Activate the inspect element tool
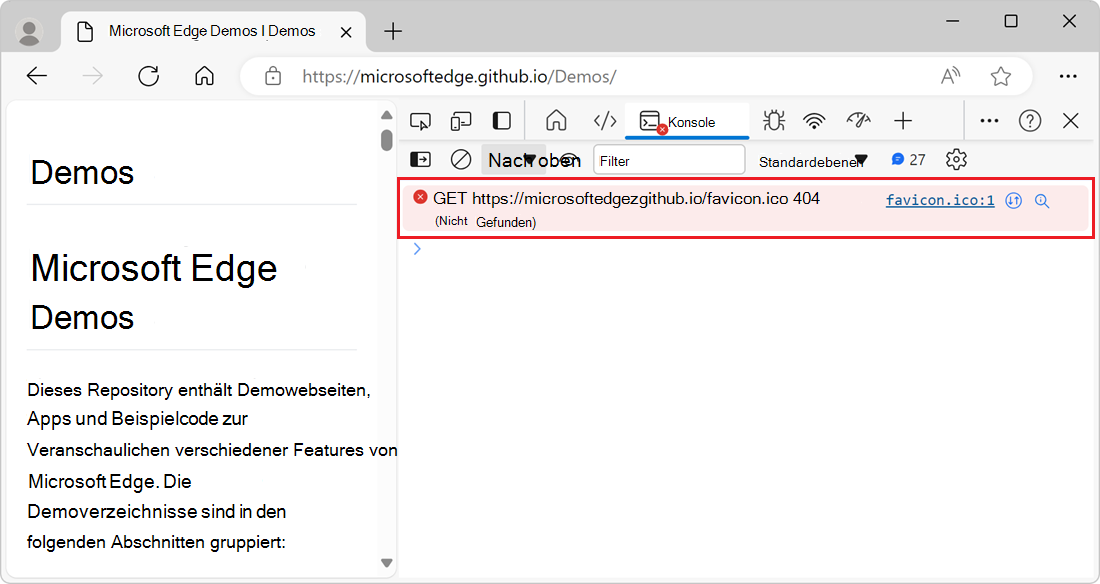 click(x=420, y=120)
